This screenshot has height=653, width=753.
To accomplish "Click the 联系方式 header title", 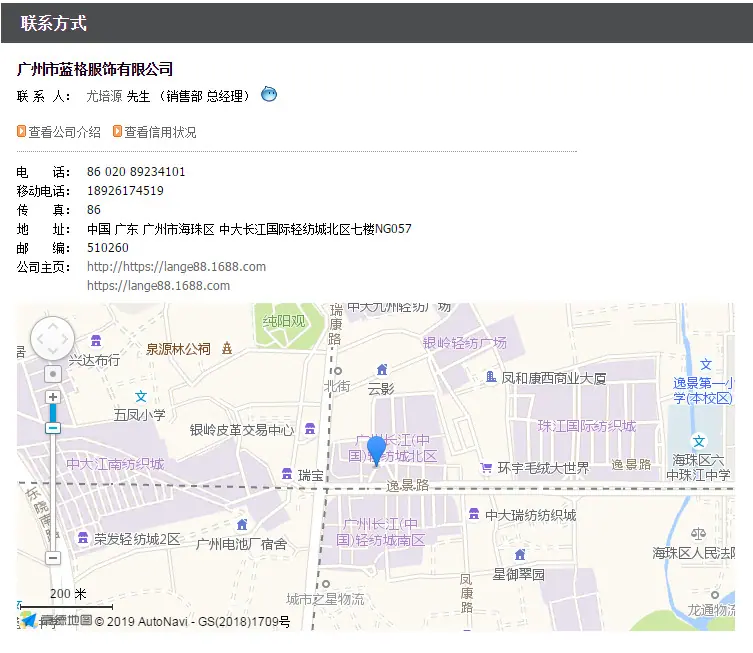I will [x=53, y=23].
